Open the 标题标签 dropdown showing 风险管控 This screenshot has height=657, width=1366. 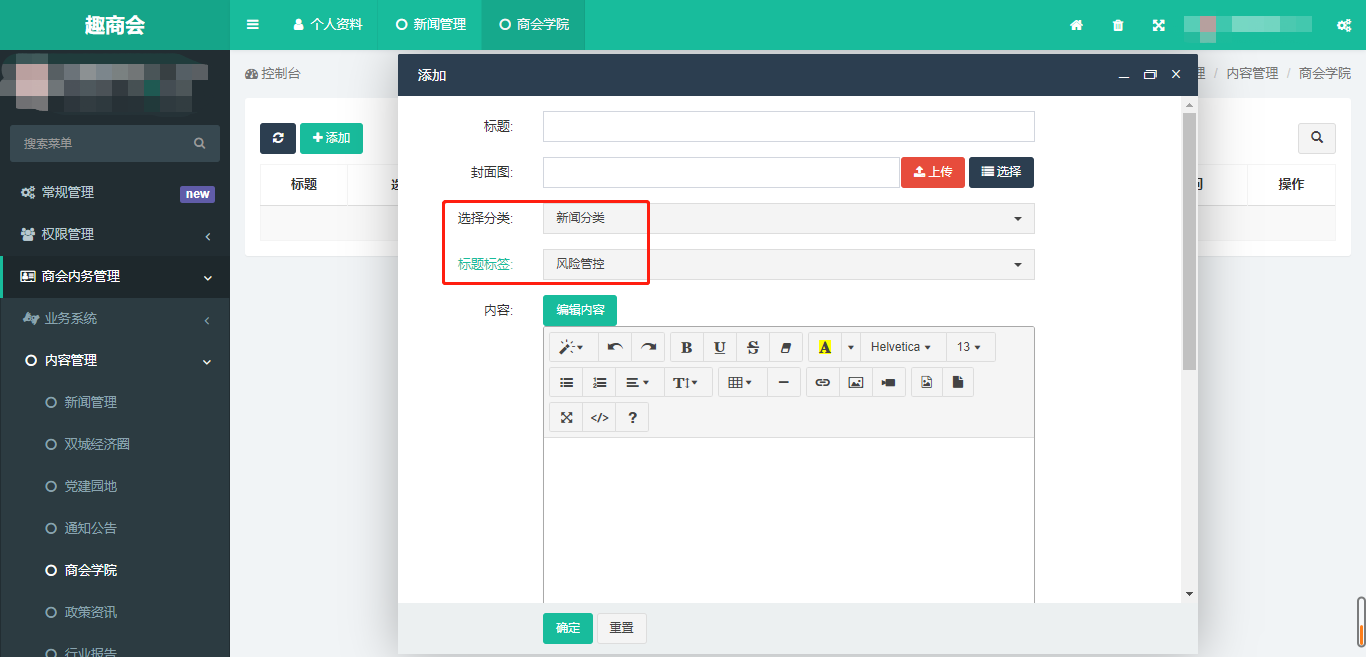click(788, 264)
